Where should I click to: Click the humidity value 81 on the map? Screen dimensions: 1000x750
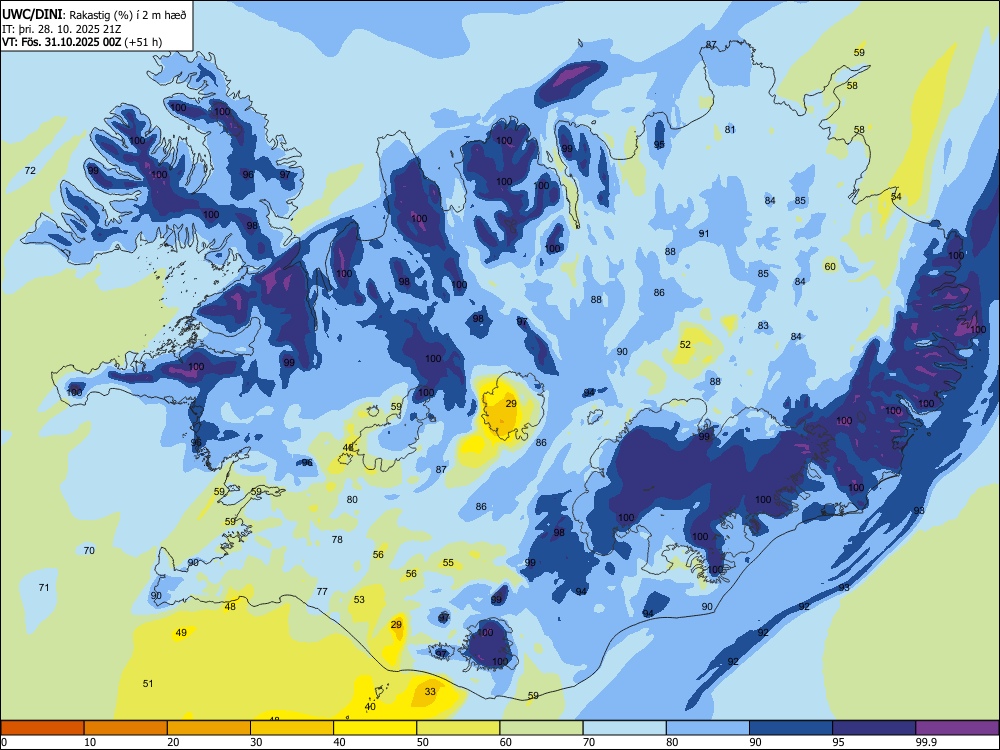(x=730, y=129)
